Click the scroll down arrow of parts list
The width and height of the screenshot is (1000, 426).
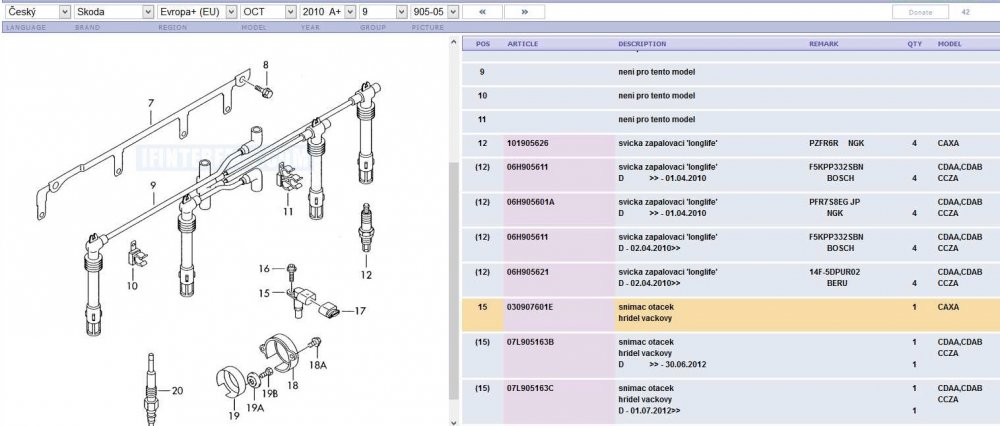(x=453, y=421)
